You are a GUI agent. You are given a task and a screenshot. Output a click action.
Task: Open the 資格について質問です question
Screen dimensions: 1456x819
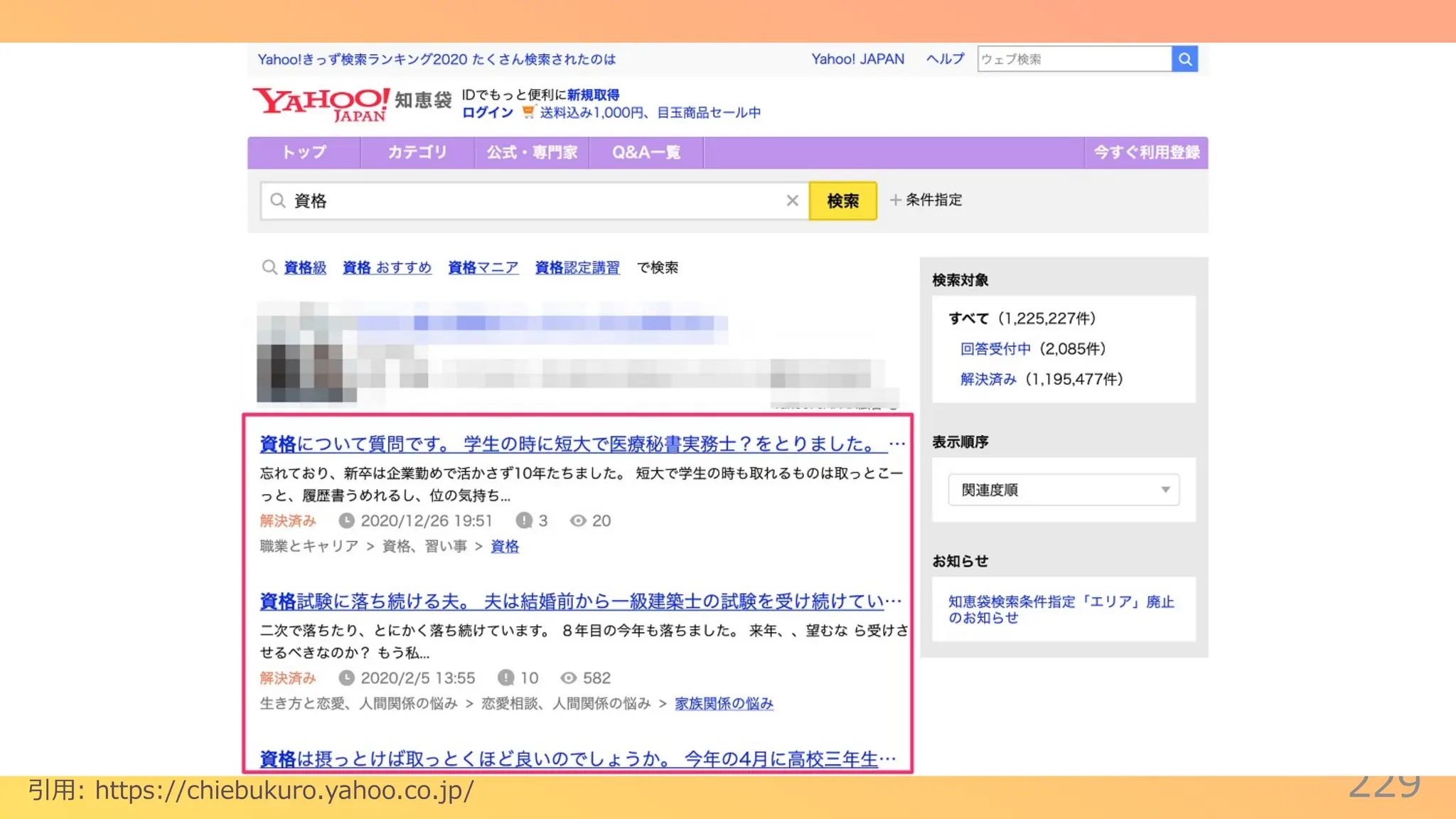(582, 444)
